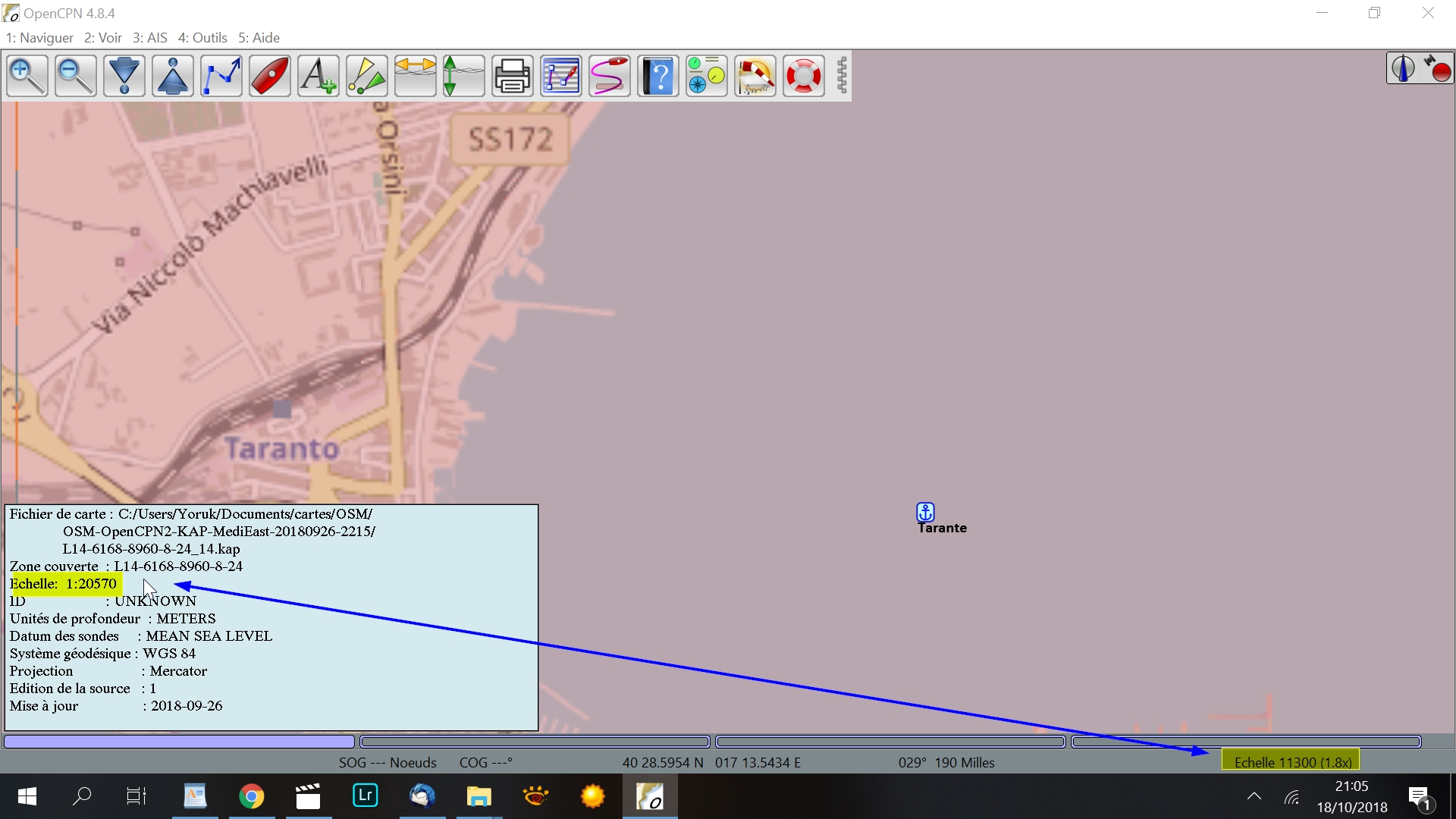Screen dimensions: 1456x819
Task: Open Lightroom from the taskbar
Action: click(366, 796)
